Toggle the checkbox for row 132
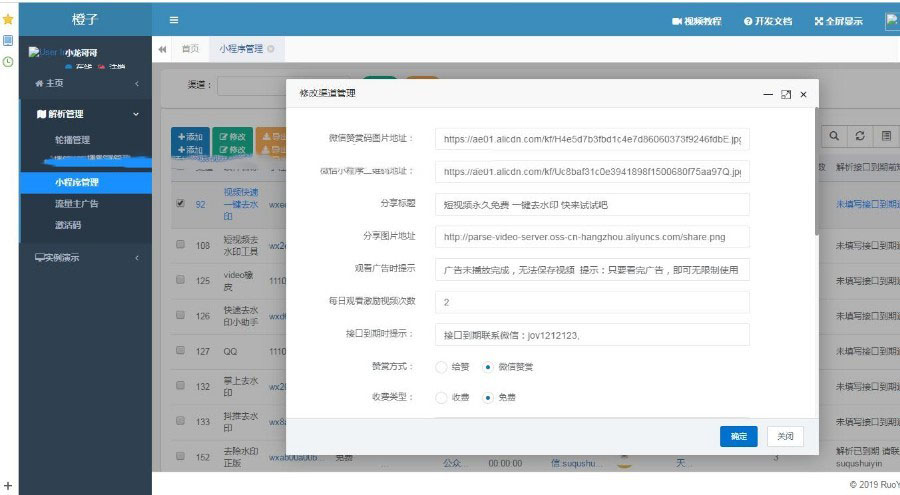Screen dimensions: 900x495 pos(180,385)
